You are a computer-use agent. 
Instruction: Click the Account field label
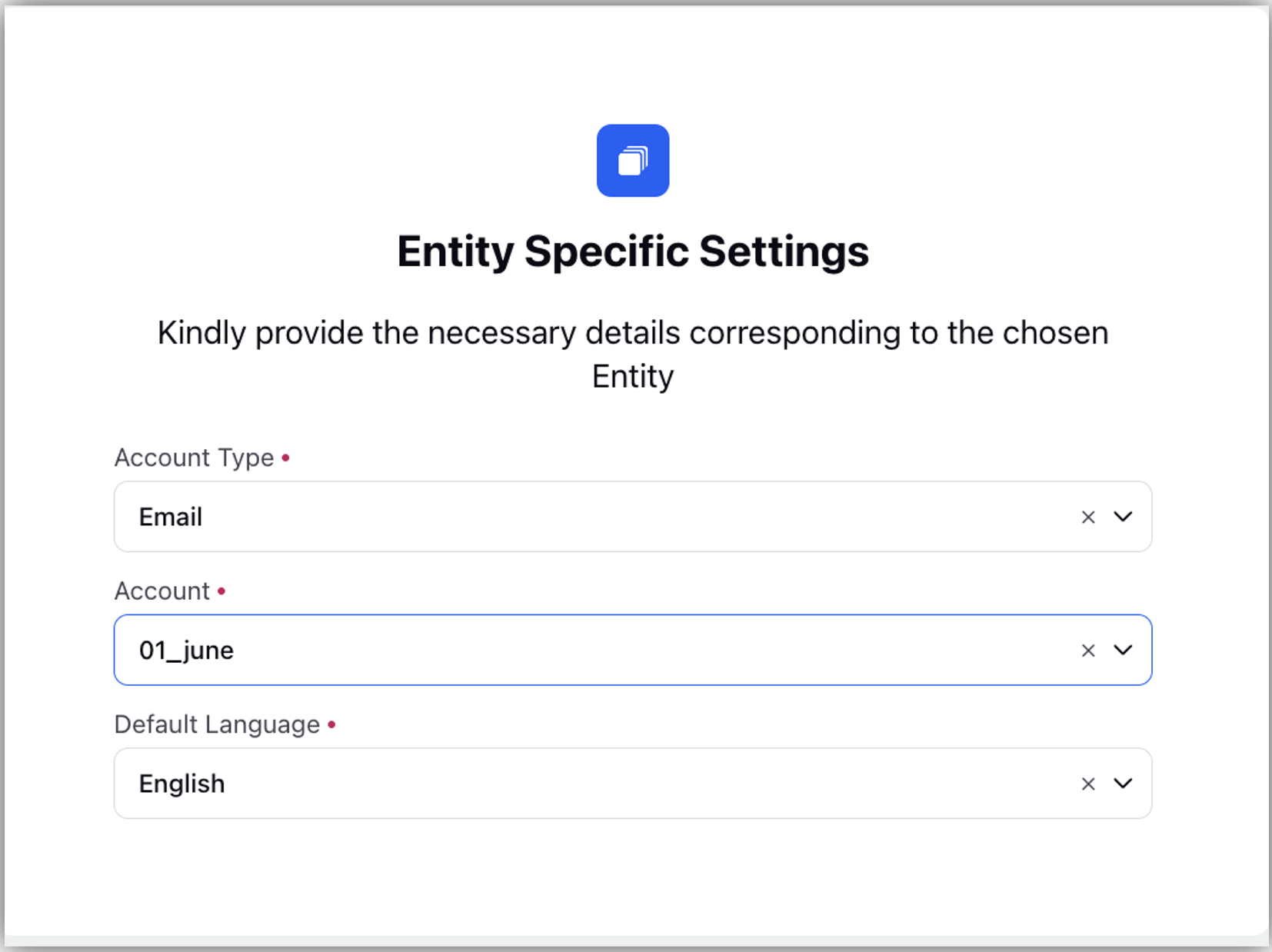162,591
